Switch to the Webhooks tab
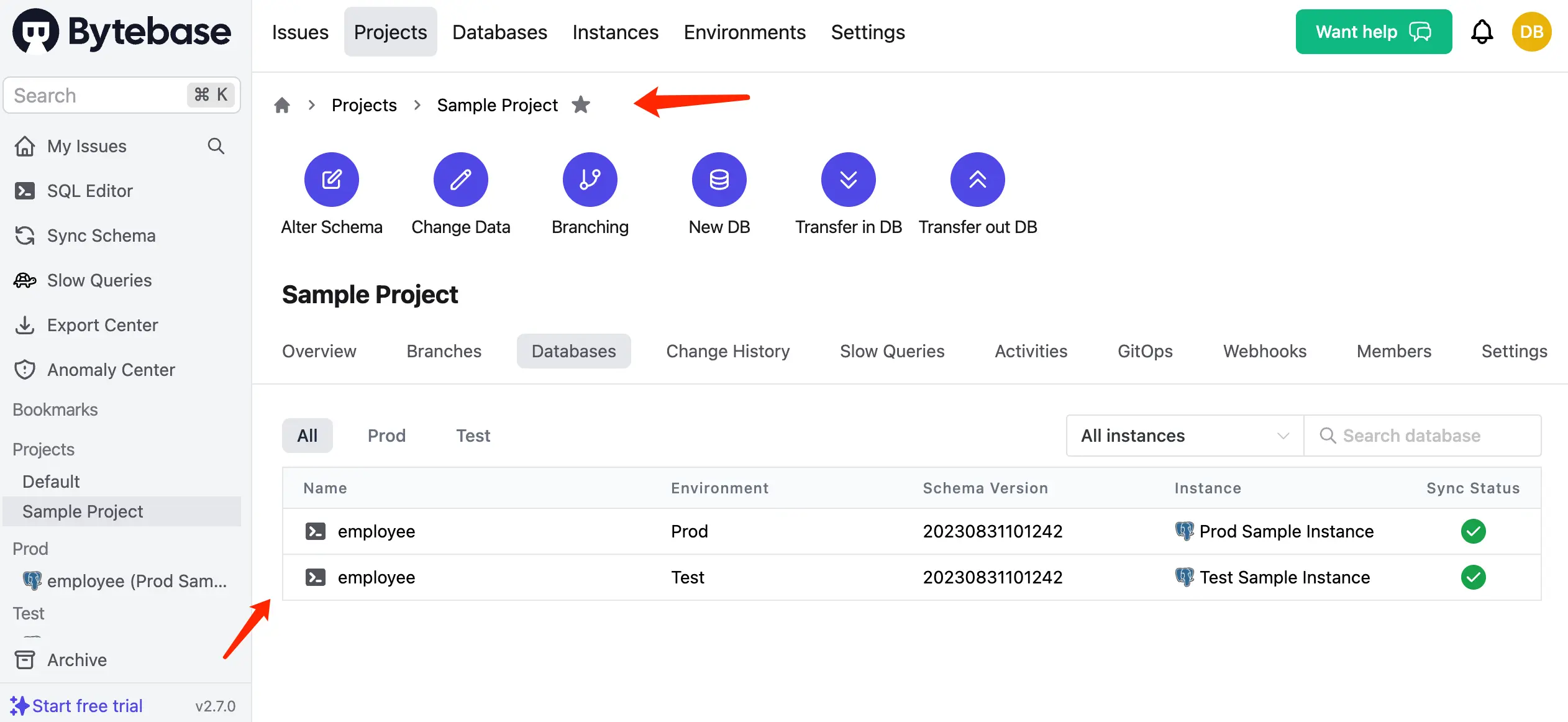Screen dimensions: 1568x722 click(1265, 351)
